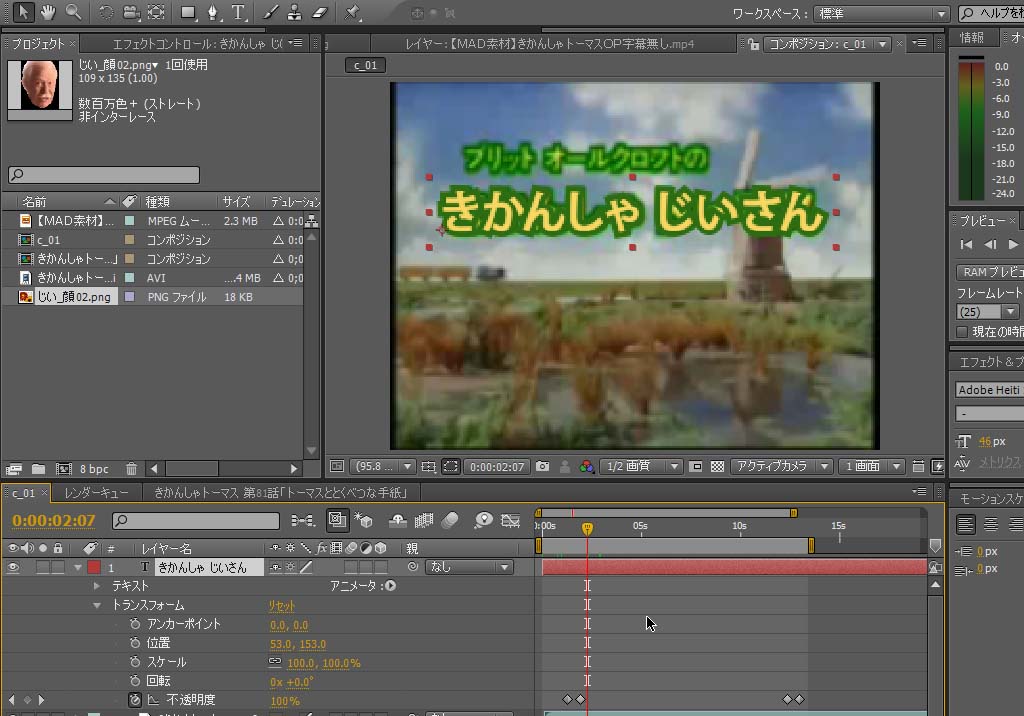Select the Pan Behind tool
Image resolution: width=1024 pixels, height=716 pixels.
click(x=156, y=12)
